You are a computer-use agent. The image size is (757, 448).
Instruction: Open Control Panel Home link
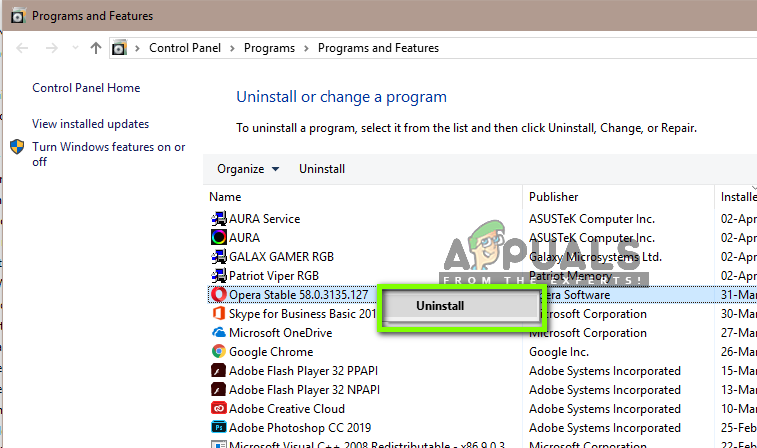click(x=86, y=88)
